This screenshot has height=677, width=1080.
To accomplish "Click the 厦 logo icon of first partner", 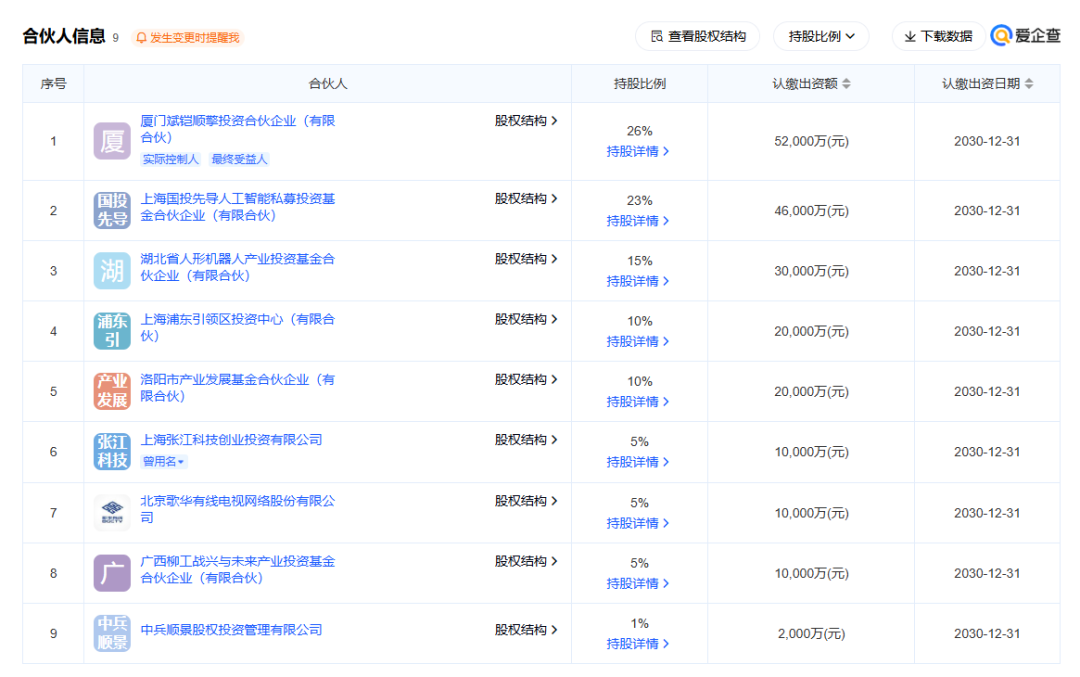I will pyautogui.click(x=112, y=141).
